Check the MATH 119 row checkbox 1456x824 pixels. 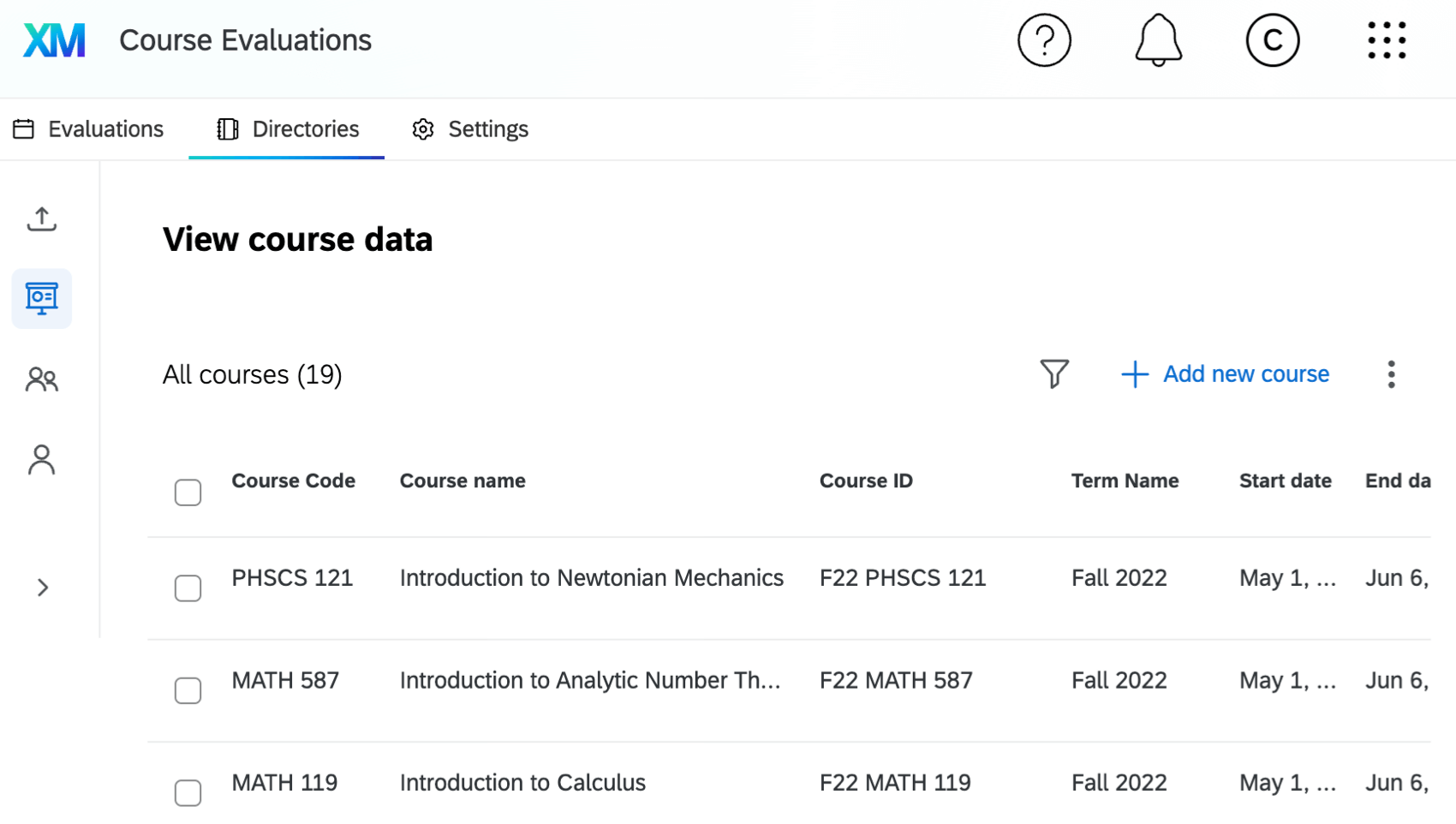point(188,792)
